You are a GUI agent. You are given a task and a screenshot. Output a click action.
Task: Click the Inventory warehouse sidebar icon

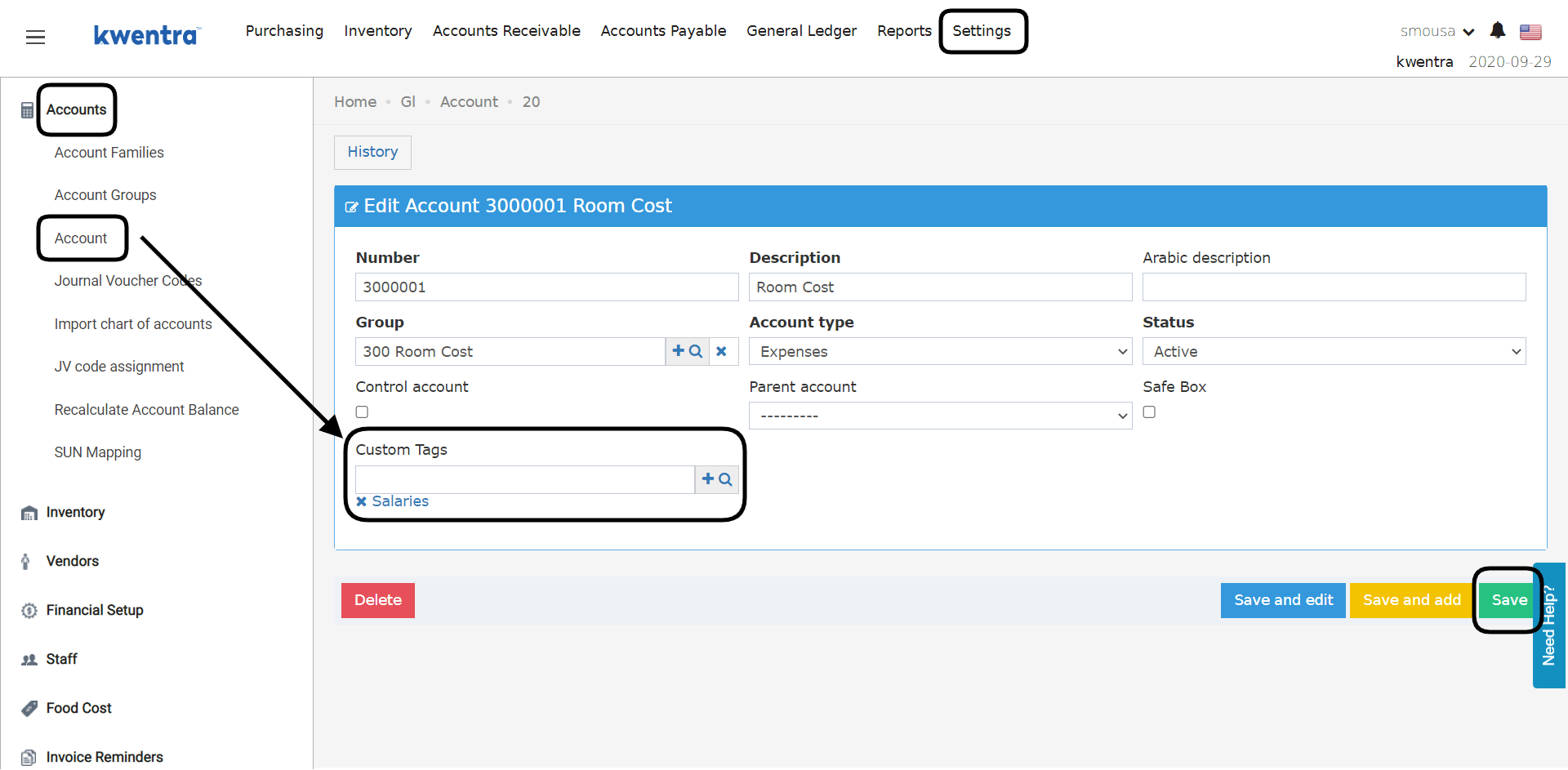pyautogui.click(x=29, y=513)
